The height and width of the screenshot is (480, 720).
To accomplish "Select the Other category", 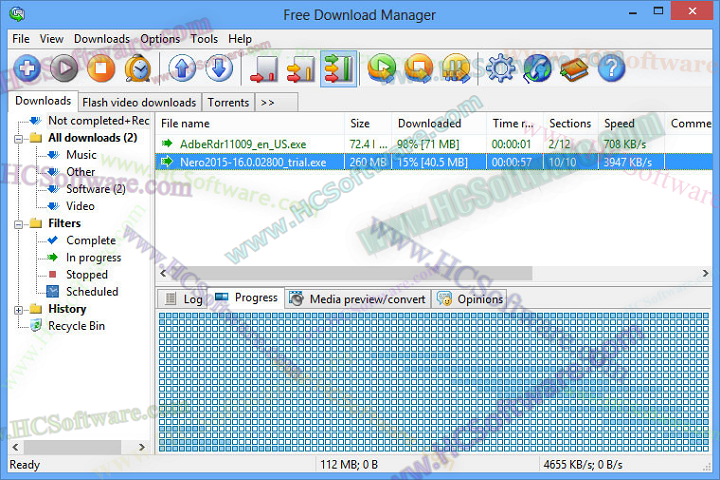I will point(80,172).
